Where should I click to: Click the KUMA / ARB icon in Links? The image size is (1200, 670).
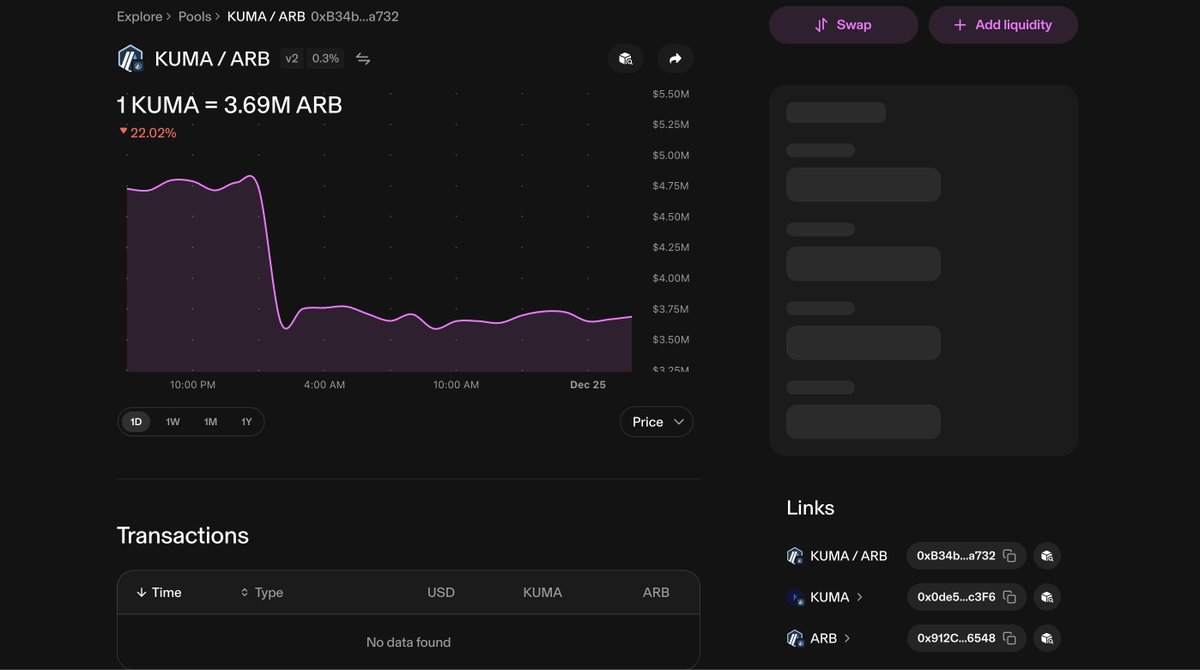click(x=795, y=556)
